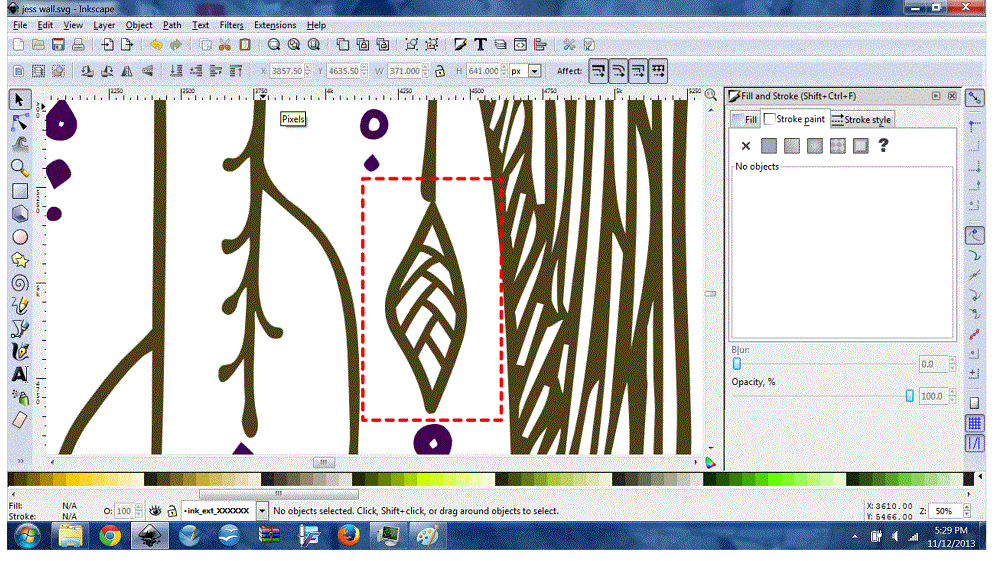Toggle affect rounded corners scaling button
Image resolution: width=1000 pixels, height=561 pixels.
coord(618,71)
